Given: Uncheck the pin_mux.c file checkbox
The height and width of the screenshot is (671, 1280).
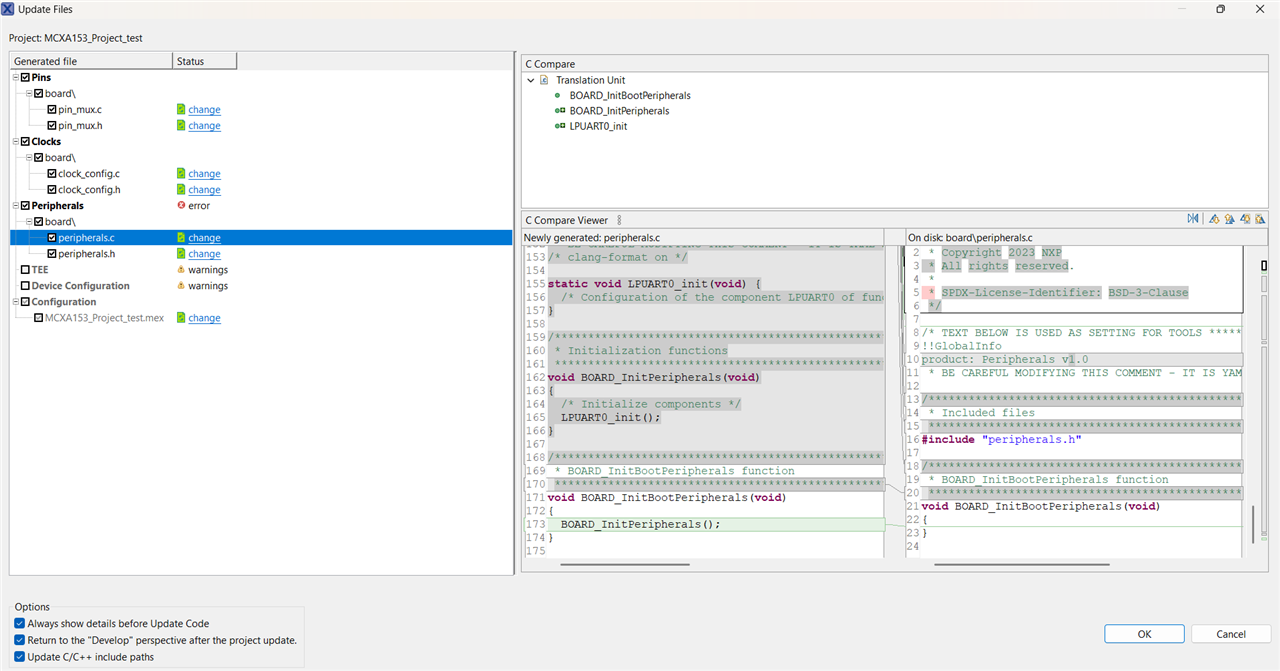Looking at the screenshot, I should click(x=52, y=110).
